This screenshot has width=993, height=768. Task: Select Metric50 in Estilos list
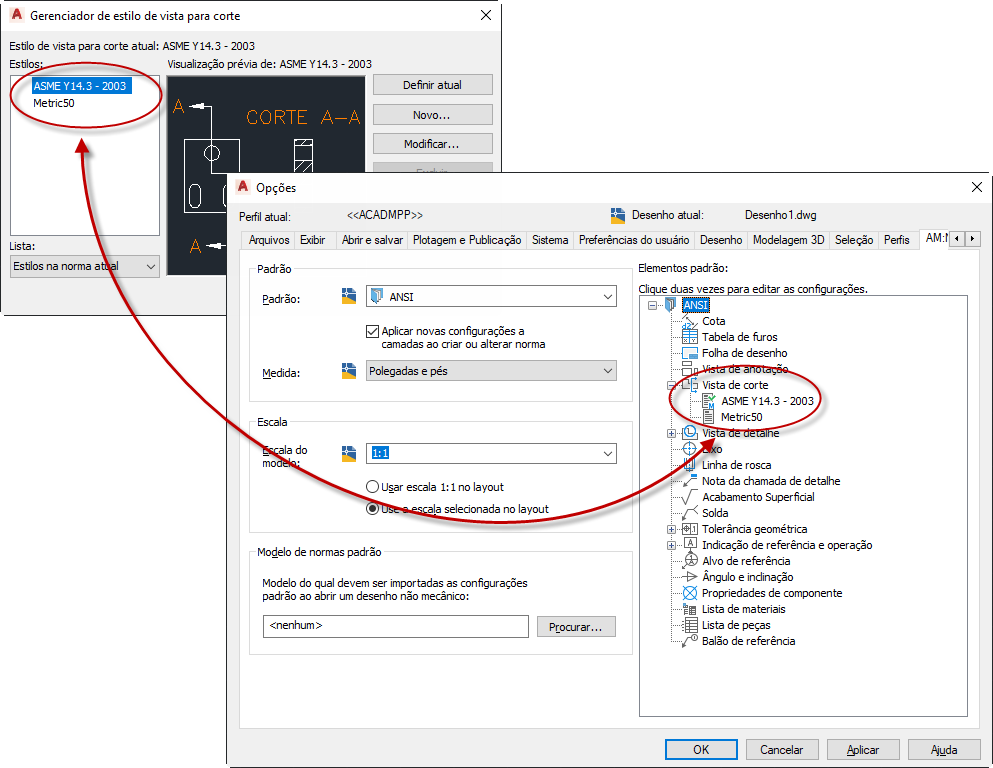54,103
